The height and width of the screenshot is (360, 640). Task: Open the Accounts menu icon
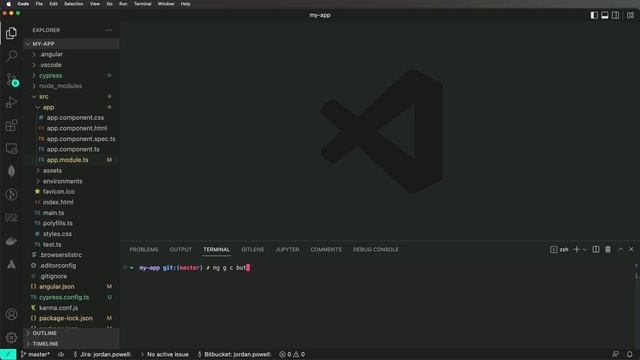11,314
